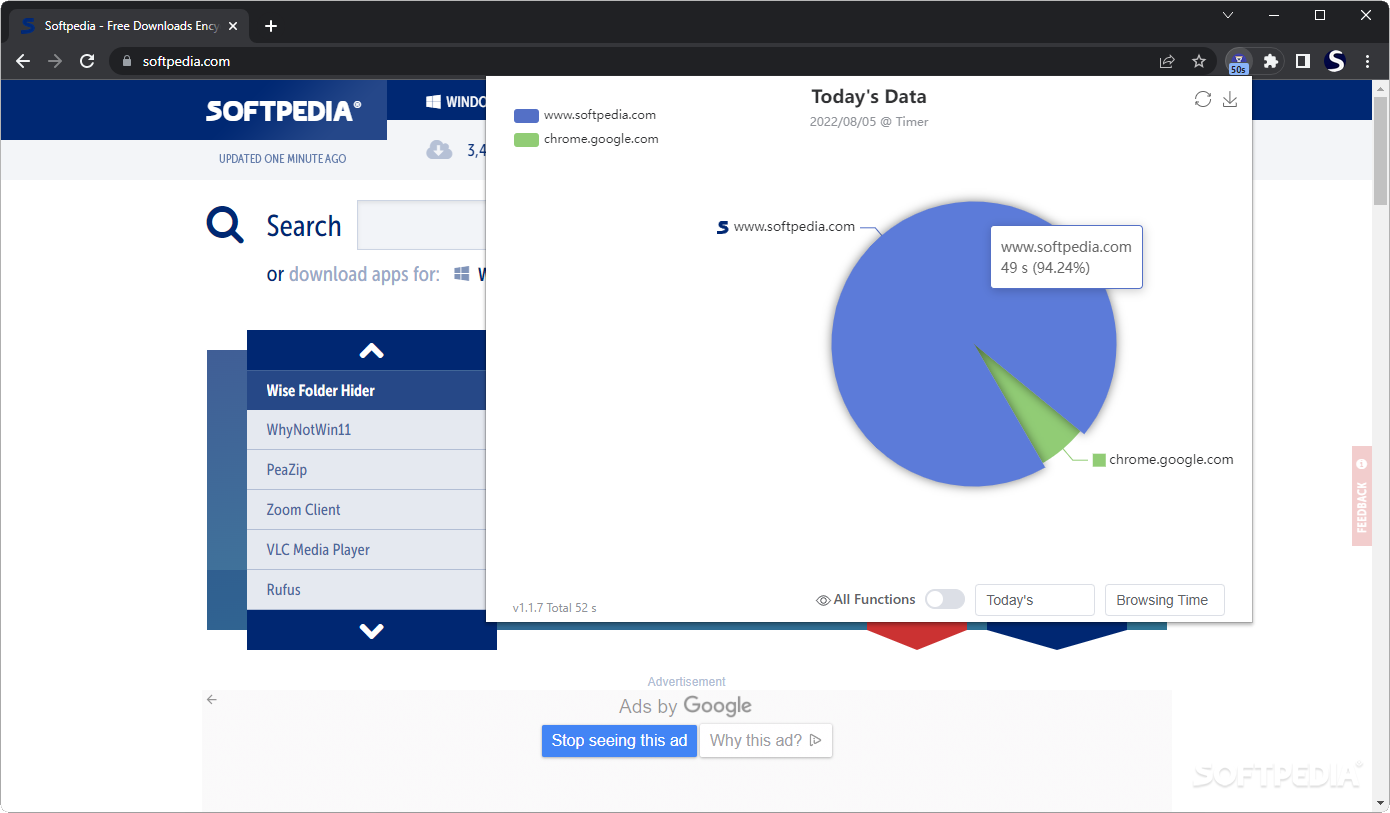
Task: Click the Softpedia favicon beside pie label
Action: pos(722,227)
